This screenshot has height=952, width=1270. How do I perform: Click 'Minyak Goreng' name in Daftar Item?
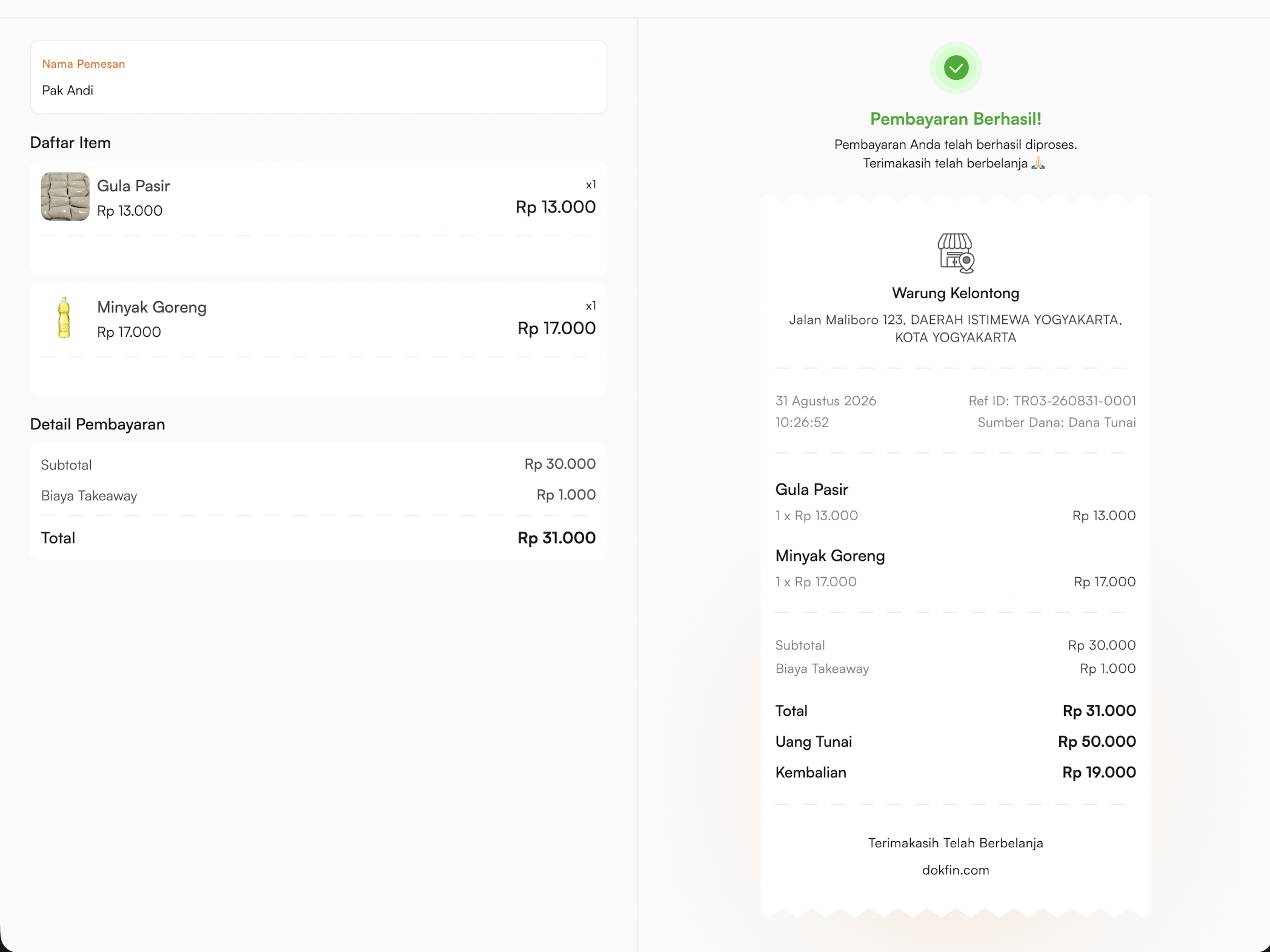click(x=151, y=307)
